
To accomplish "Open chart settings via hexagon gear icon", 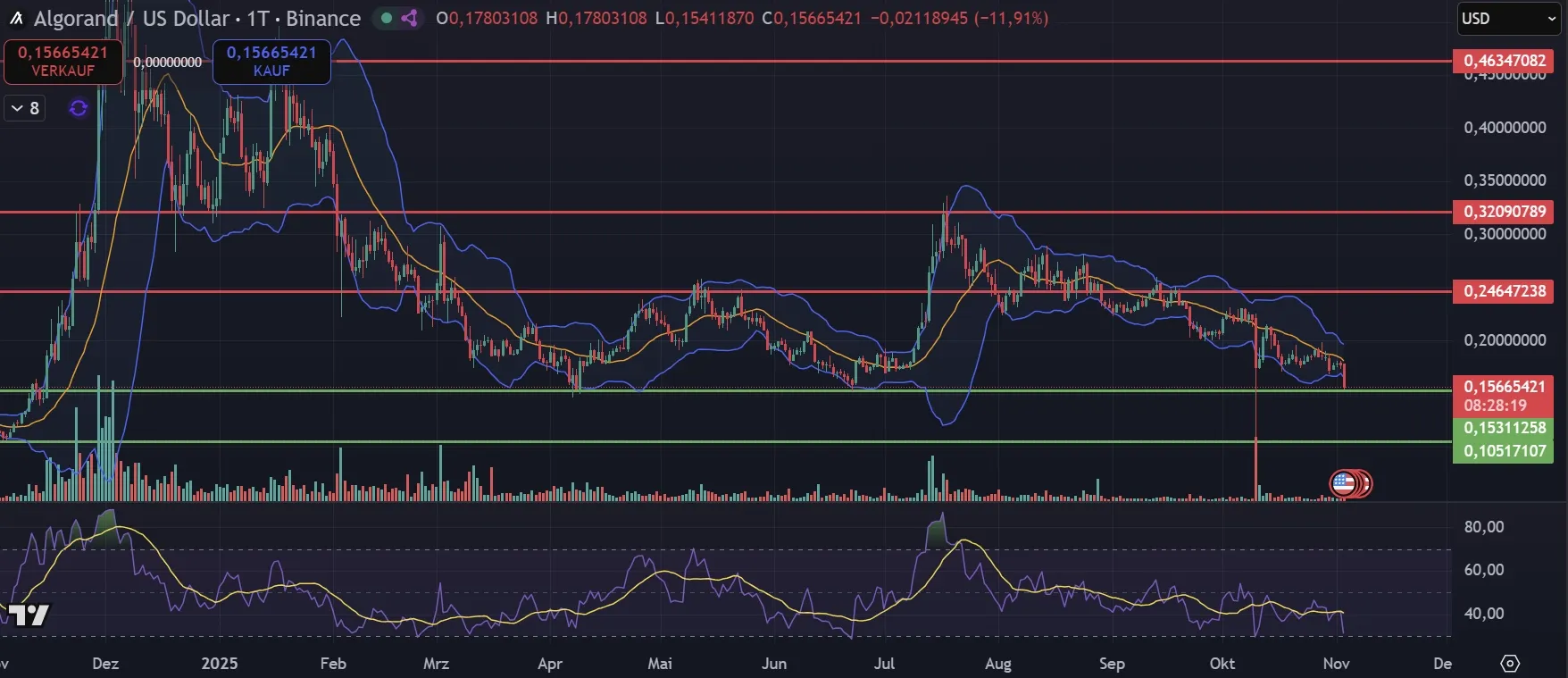I will click(x=1509, y=664).
